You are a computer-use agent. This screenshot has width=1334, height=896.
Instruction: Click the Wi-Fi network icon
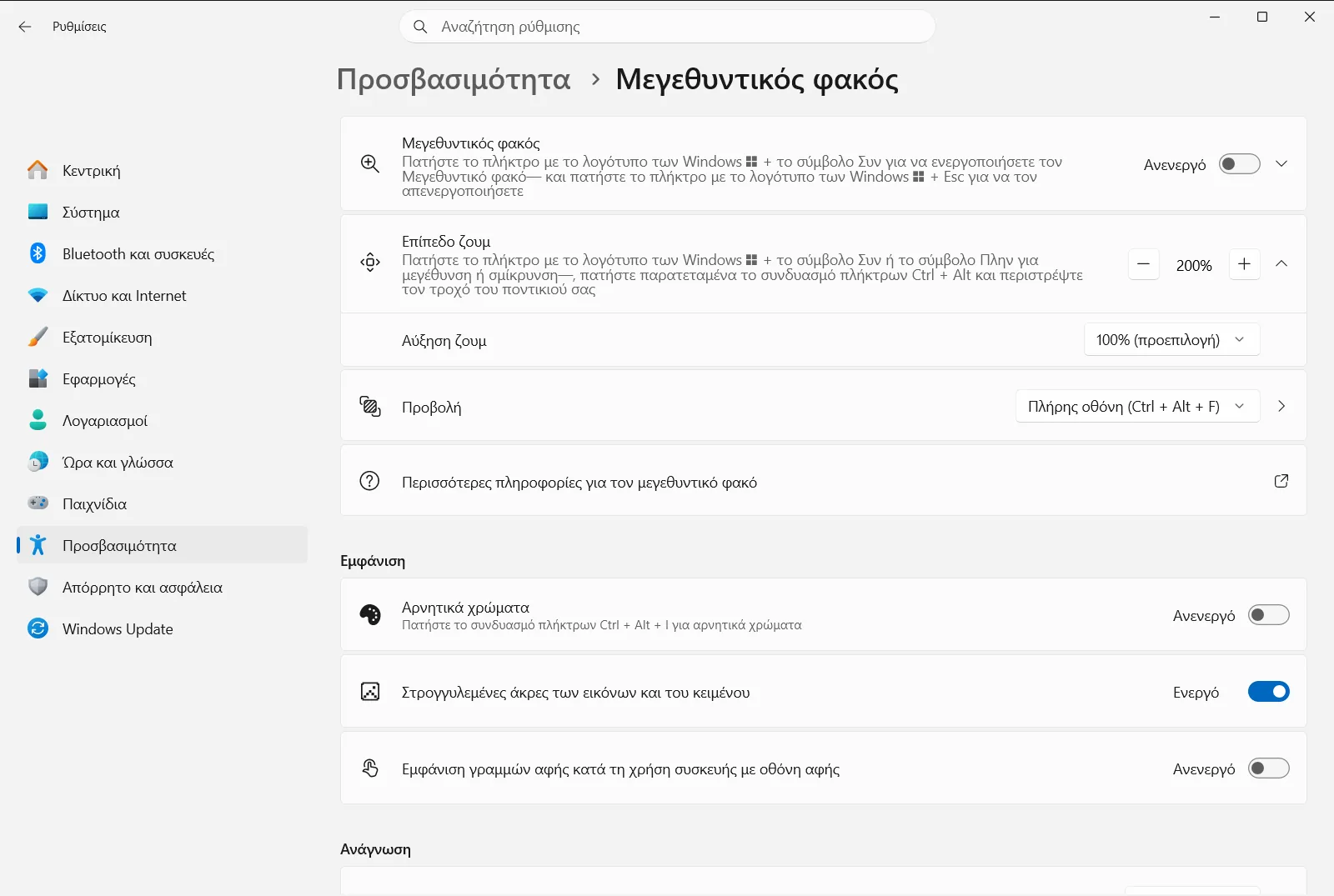[38, 295]
